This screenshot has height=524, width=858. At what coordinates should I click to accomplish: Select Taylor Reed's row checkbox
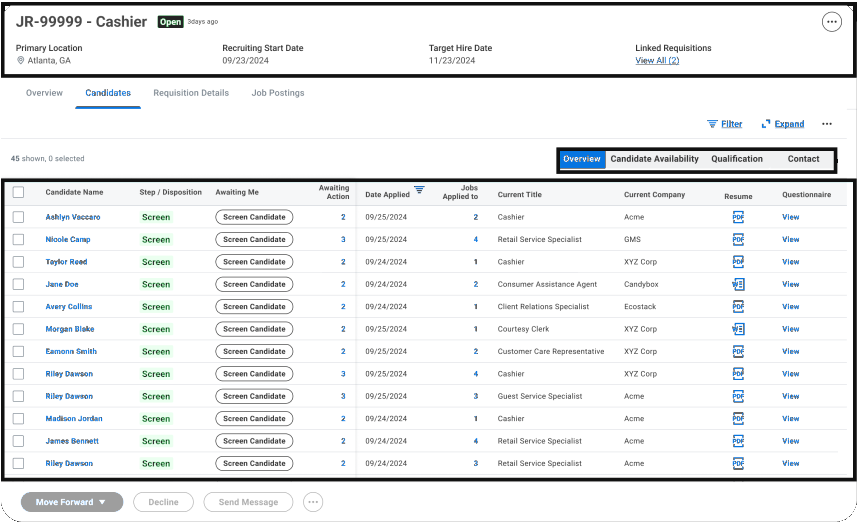19,262
